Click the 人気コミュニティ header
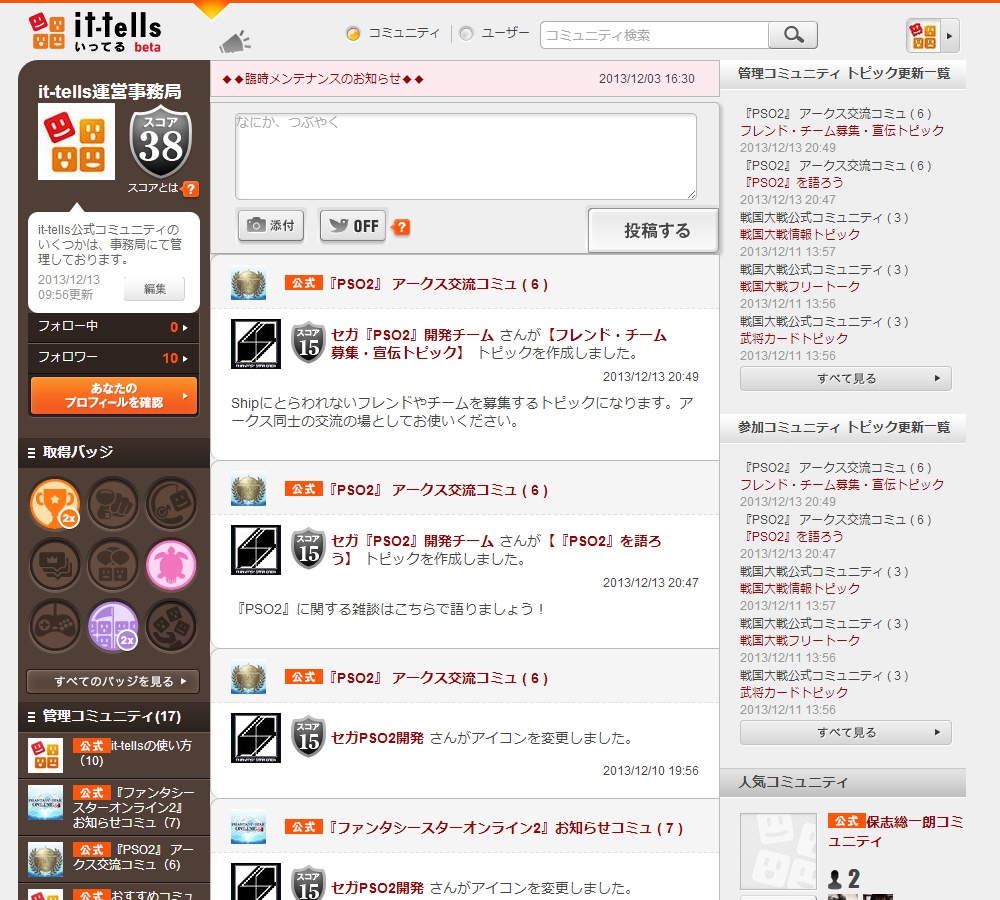 click(842, 783)
